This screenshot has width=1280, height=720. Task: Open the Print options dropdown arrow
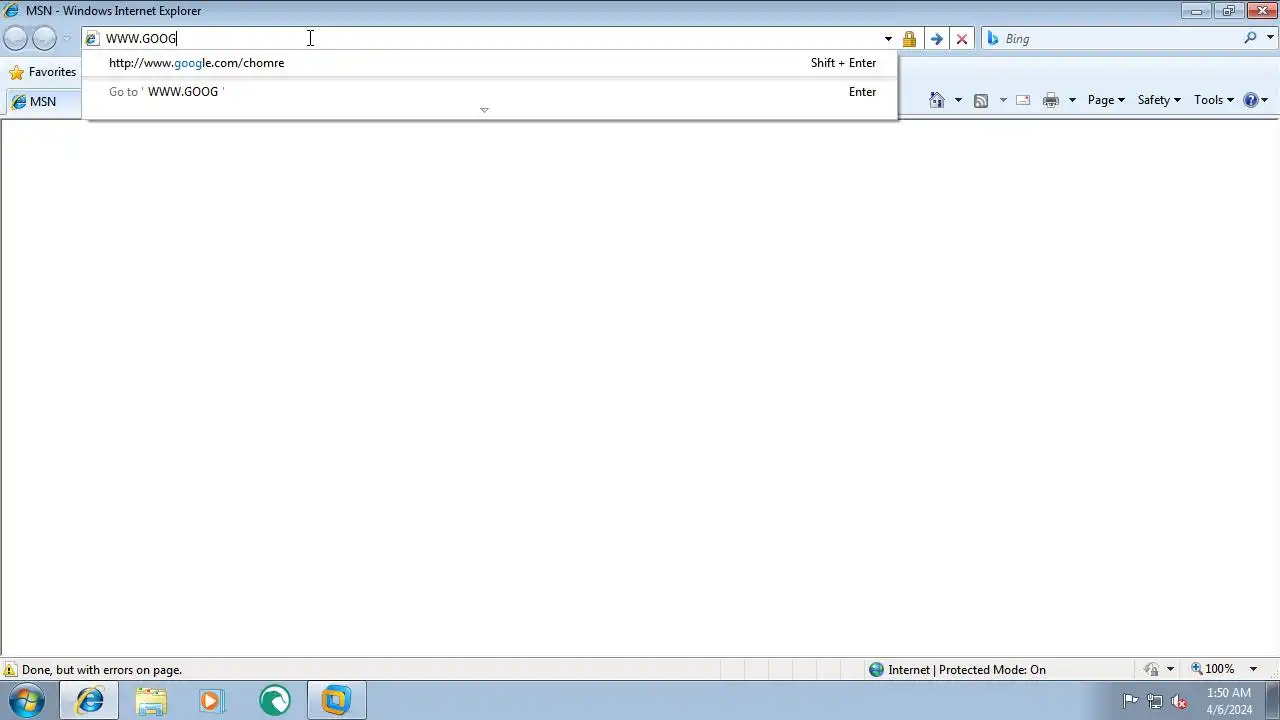1072,100
